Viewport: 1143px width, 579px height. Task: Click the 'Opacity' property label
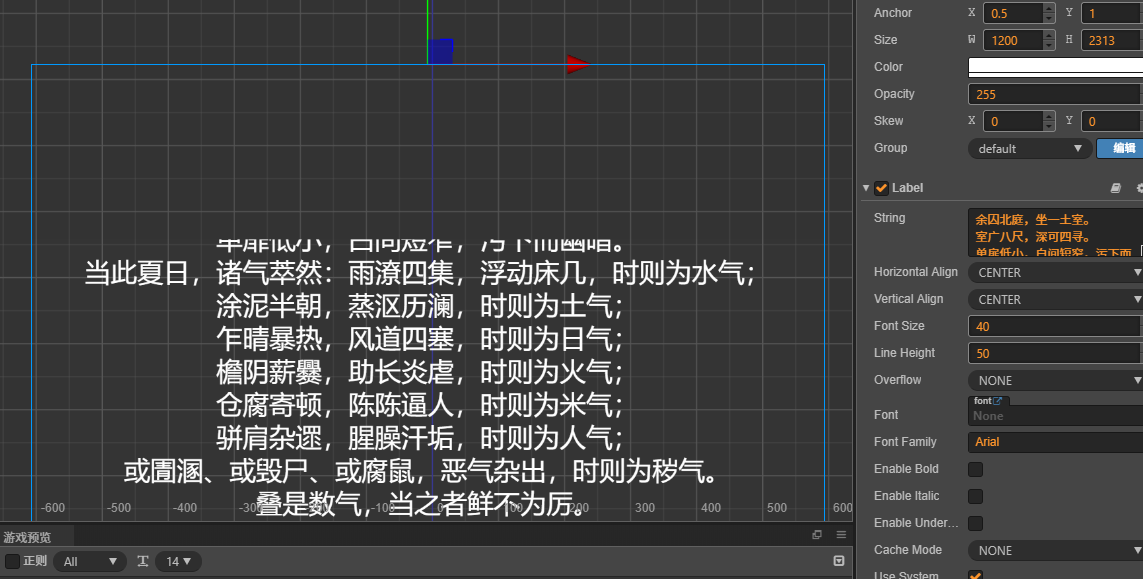pyautogui.click(x=894, y=94)
